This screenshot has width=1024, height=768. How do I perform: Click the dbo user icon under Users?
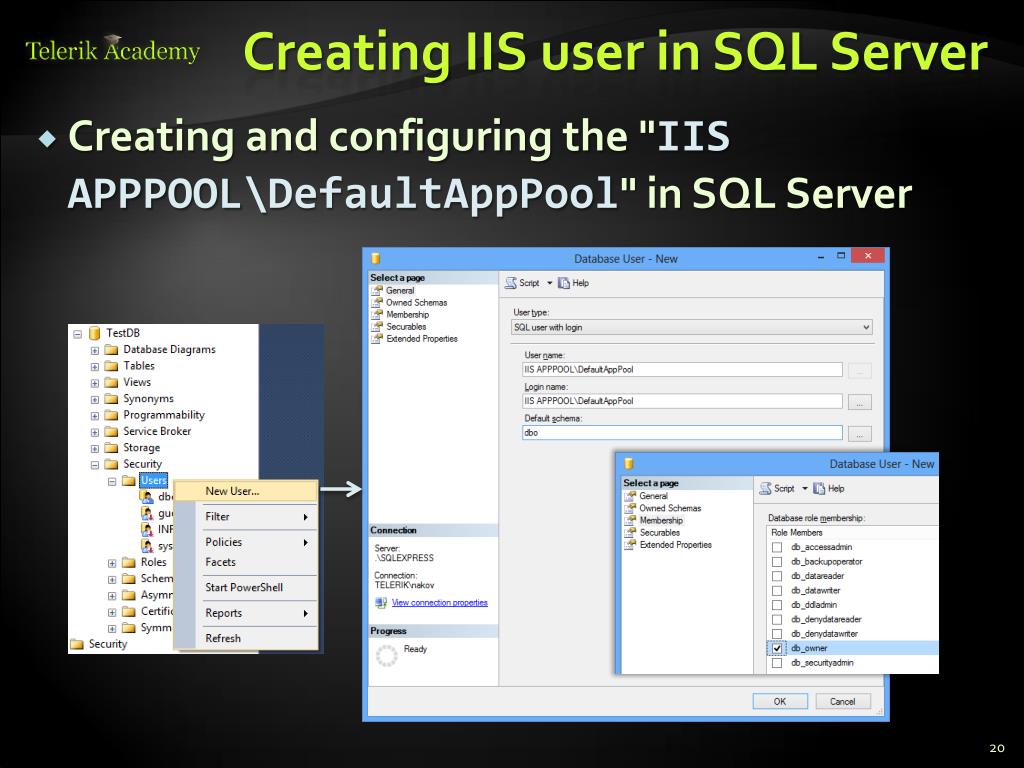coord(147,496)
